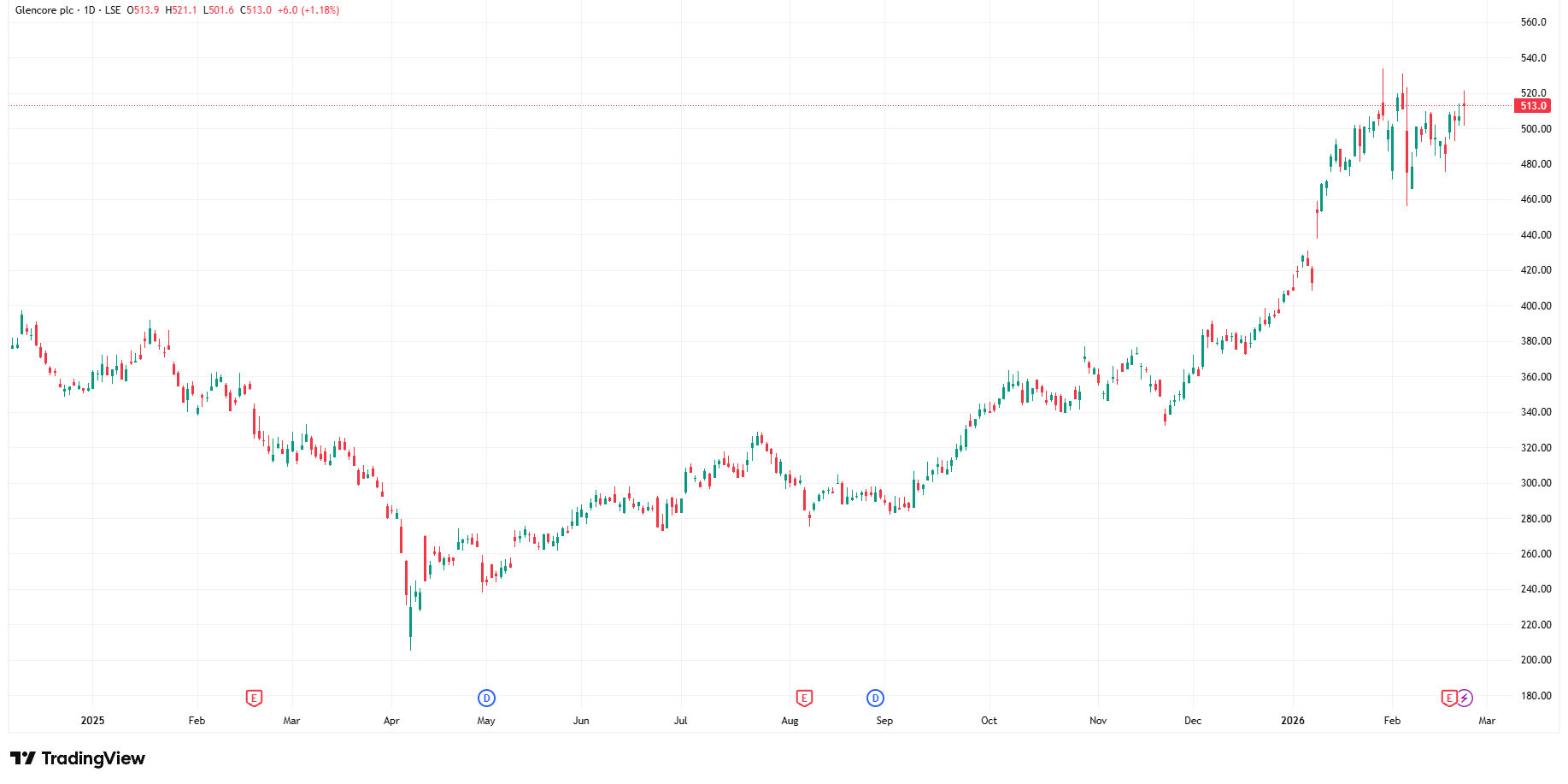Viewport: 1568px width, 784px height.
Task: Click the Dec label on the time axis
Action: [1193, 721]
